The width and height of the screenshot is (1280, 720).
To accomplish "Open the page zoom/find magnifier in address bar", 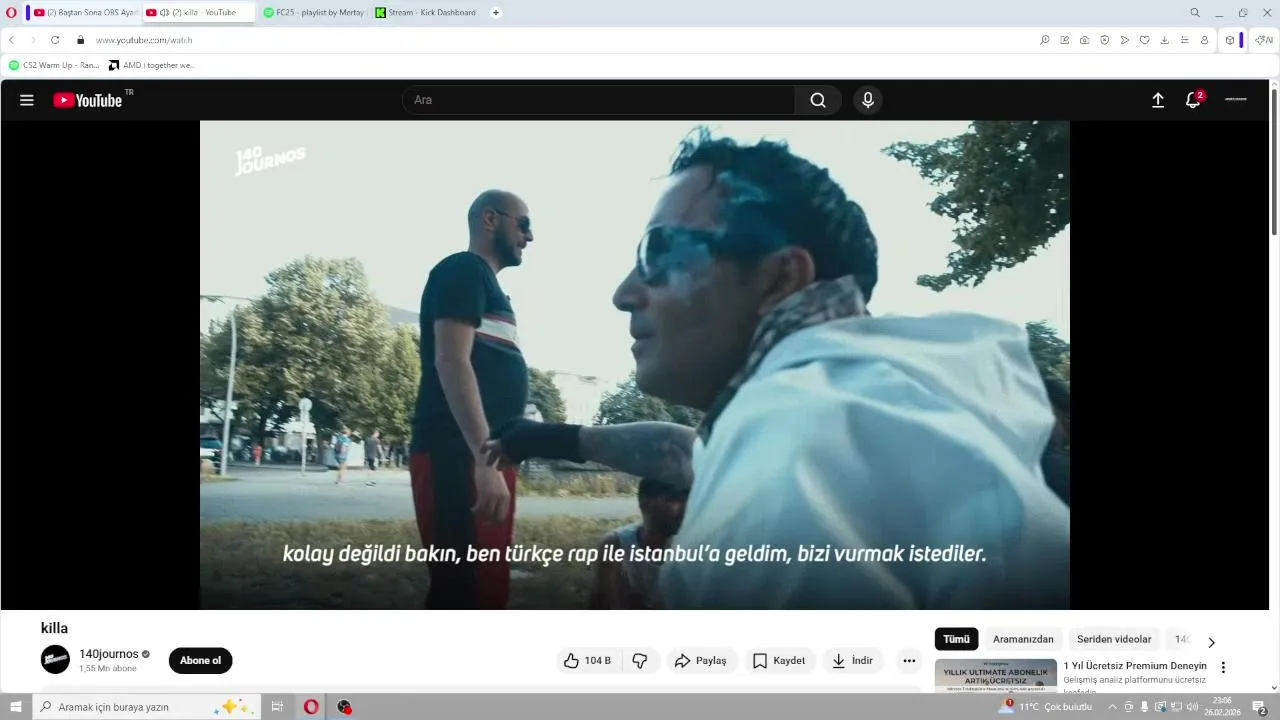I will [1045, 40].
